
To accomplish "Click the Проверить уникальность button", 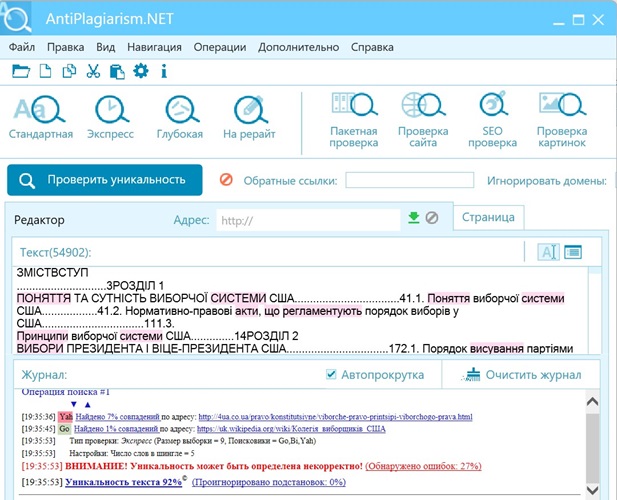I will click(x=105, y=180).
